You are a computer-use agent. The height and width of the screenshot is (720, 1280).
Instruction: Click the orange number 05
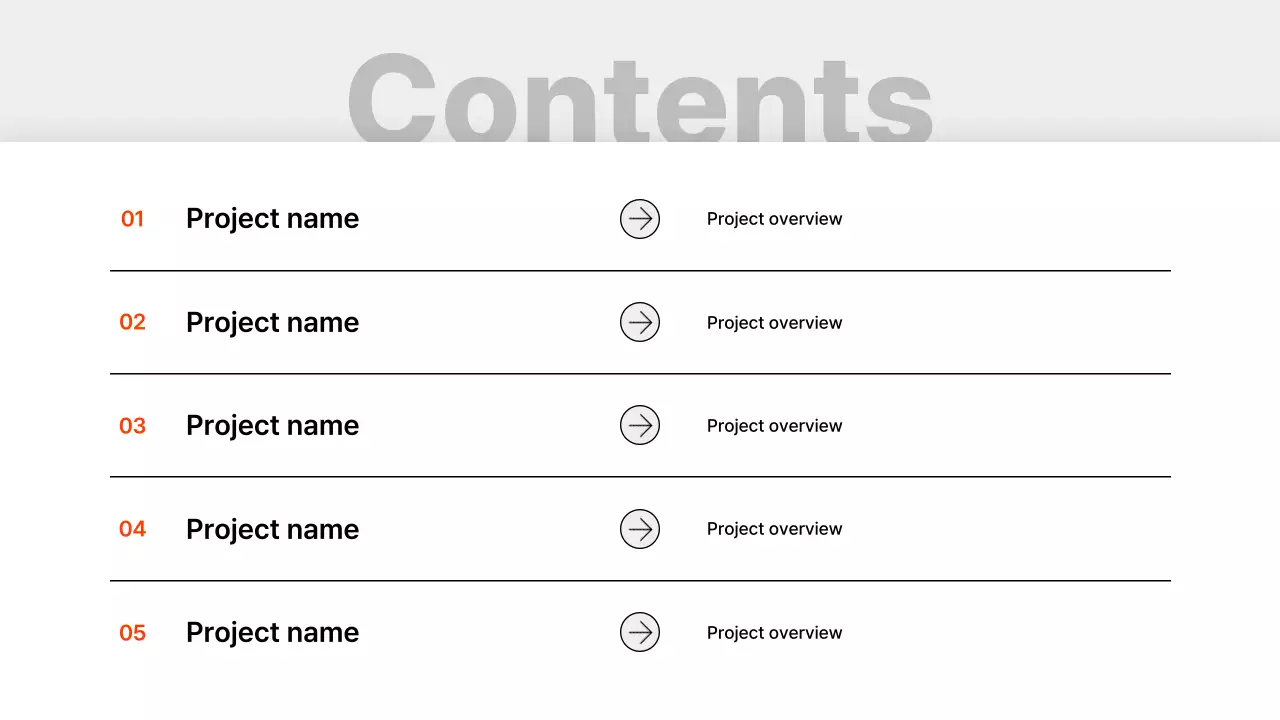[132, 633]
